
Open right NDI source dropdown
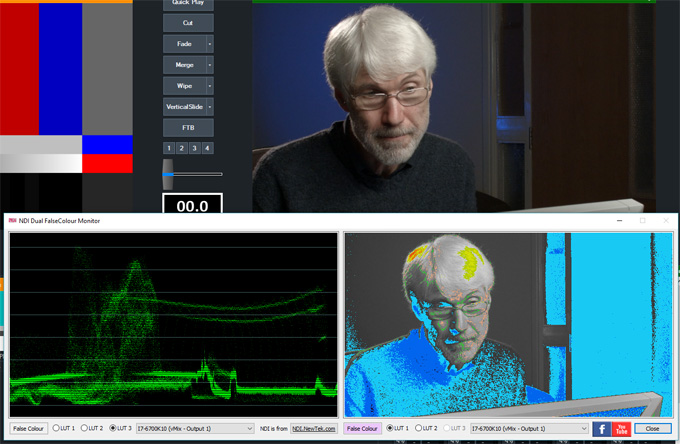click(x=529, y=428)
